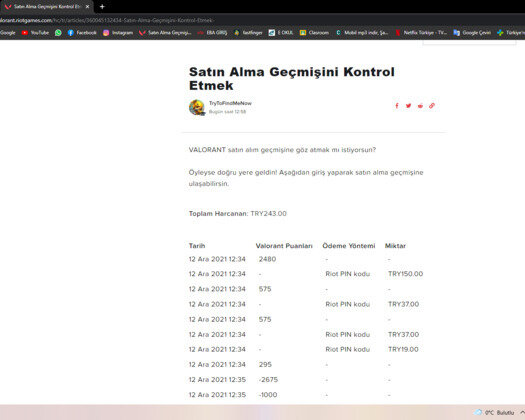Share article on Facebook icon
This screenshot has height=420, width=525.
pos(397,106)
